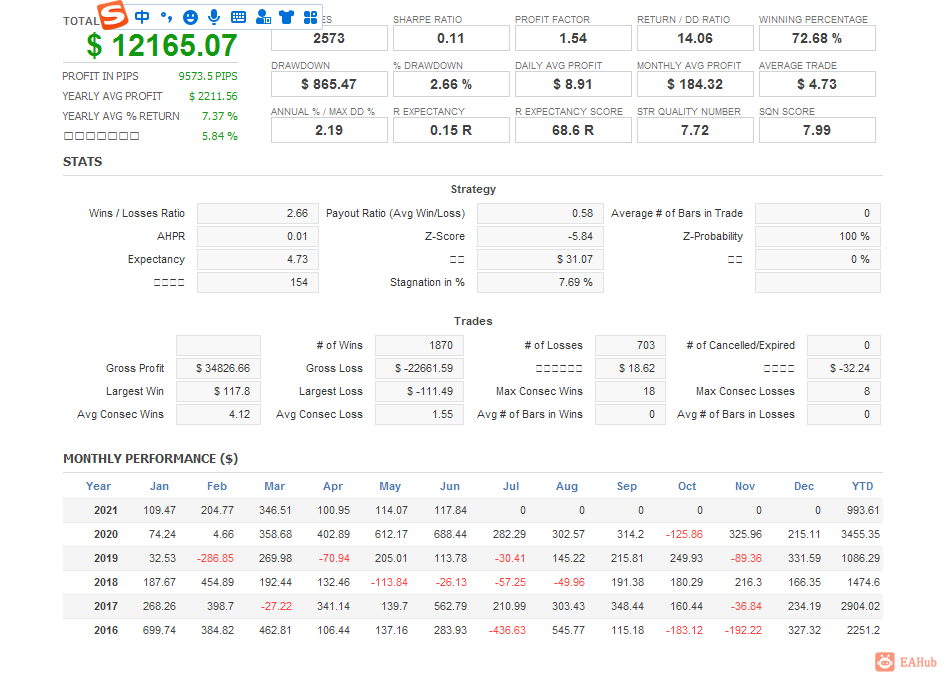Click the Annual % / Max DD % value 2.19
This screenshot has height=677, width=946.
[x=329, y=130]
